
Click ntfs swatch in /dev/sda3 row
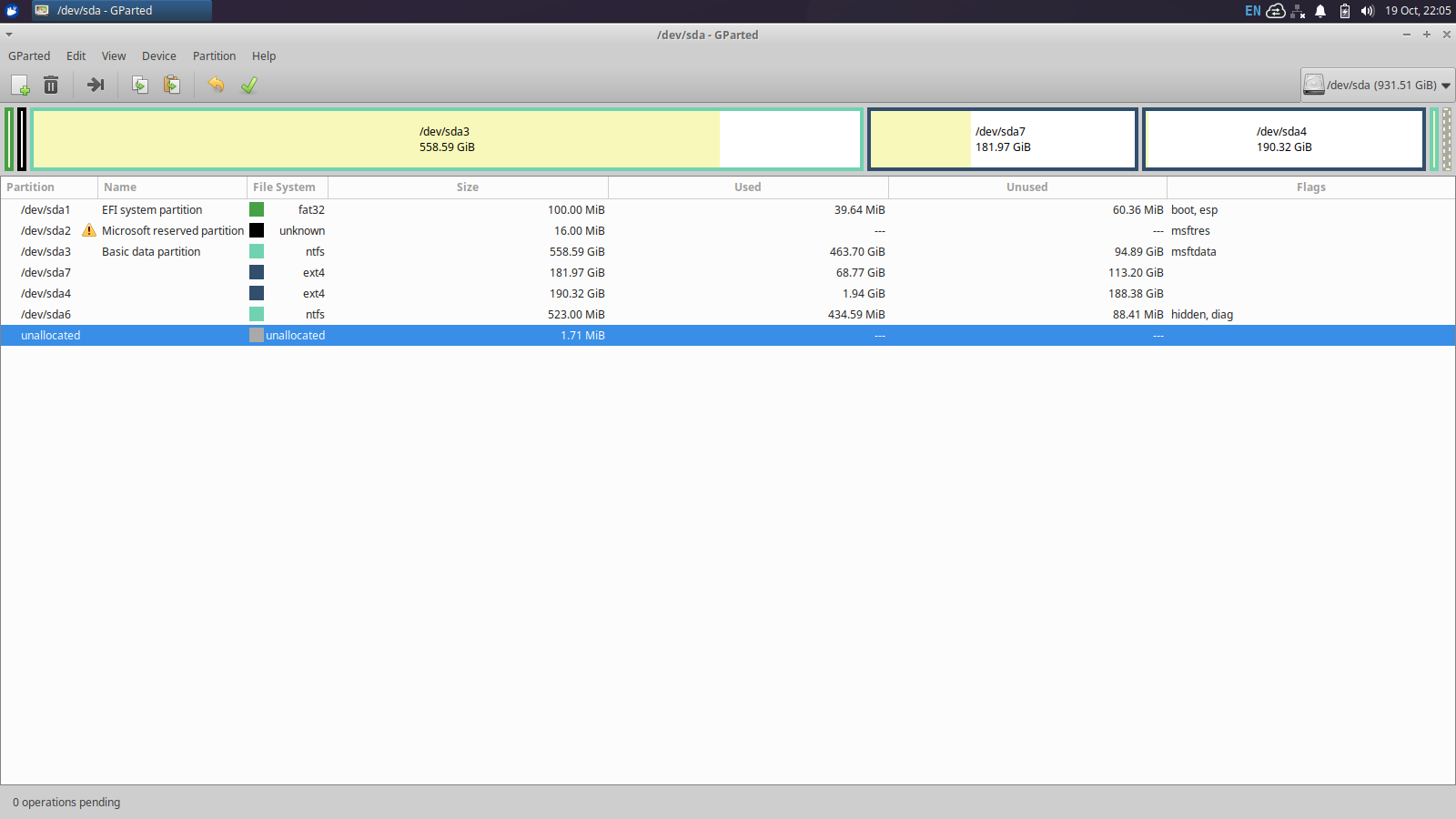[257, 251]
